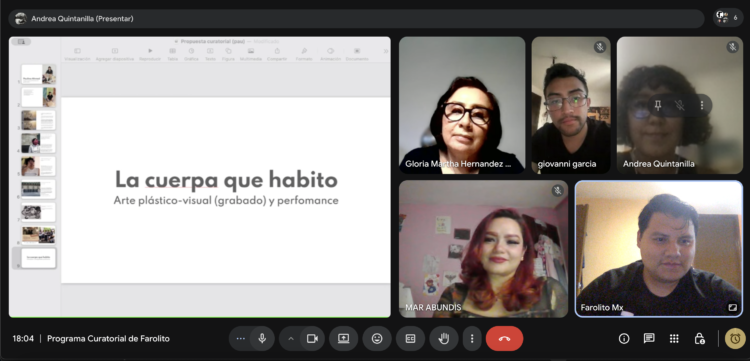Select slide 1 thumbnail in navigator

(x=38, y=74)
